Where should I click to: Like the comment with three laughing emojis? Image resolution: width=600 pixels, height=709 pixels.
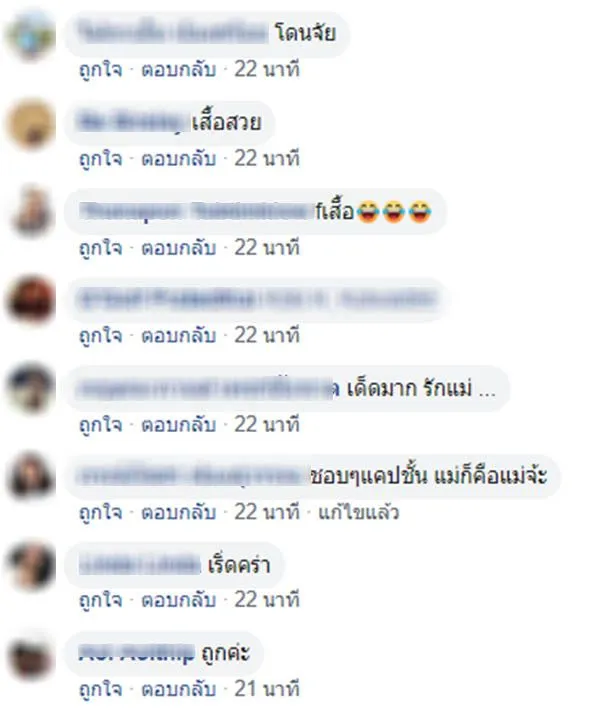click(101, 248)
